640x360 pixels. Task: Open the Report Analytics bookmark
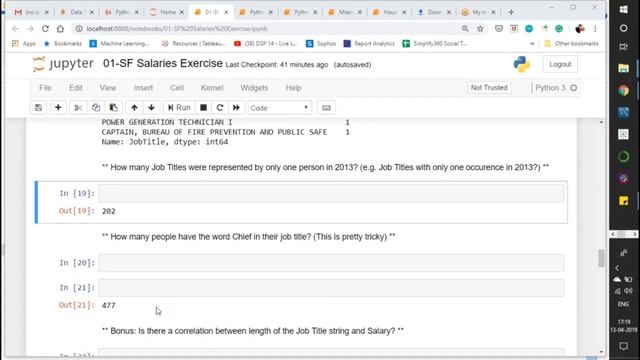coord(369,43)
